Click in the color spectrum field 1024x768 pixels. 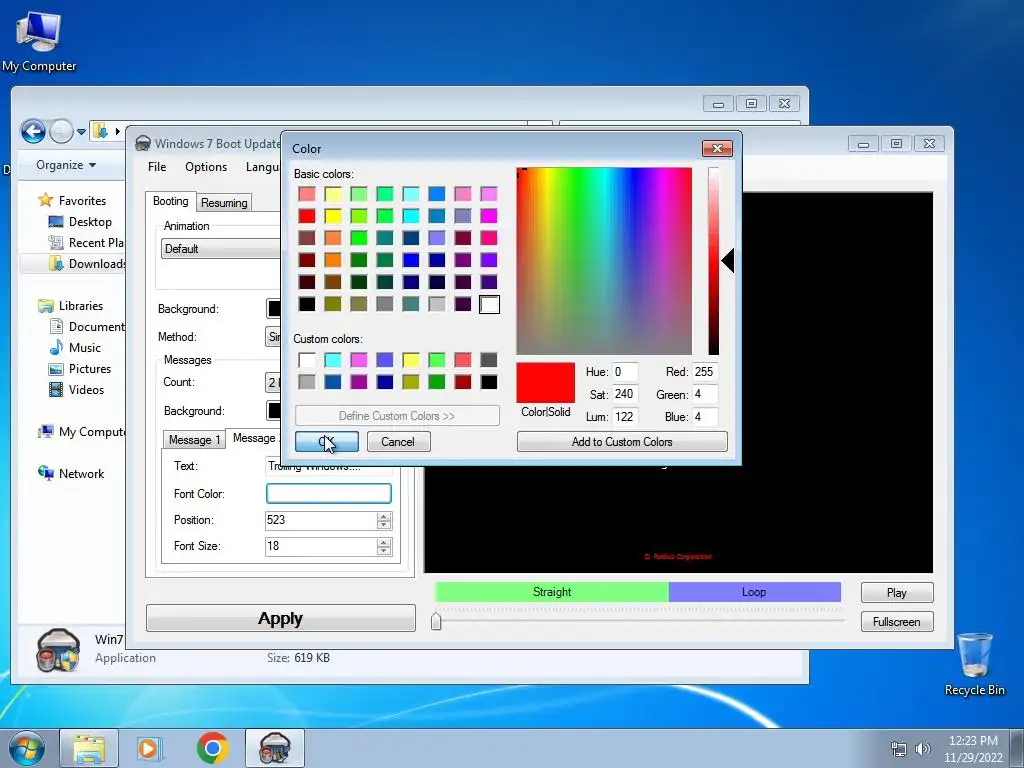click(x=604, y=261)
